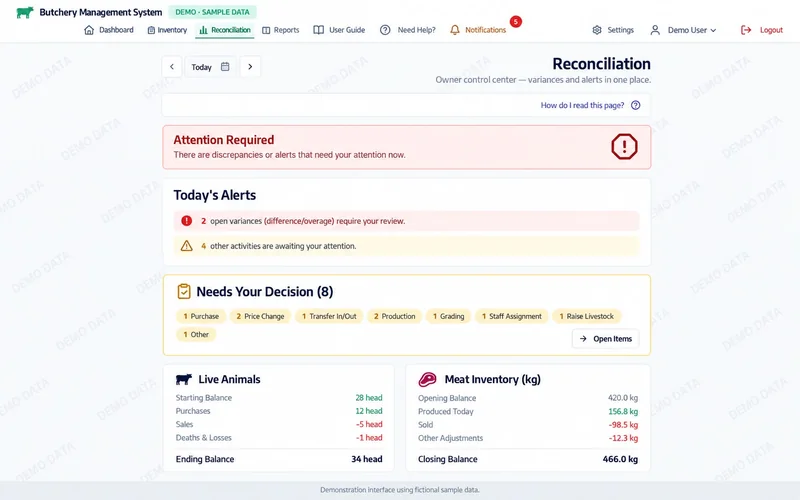Screen dimensions: 800x500
Task: Click the 1 Raise Livestock chip
Action: coord(586,316)
